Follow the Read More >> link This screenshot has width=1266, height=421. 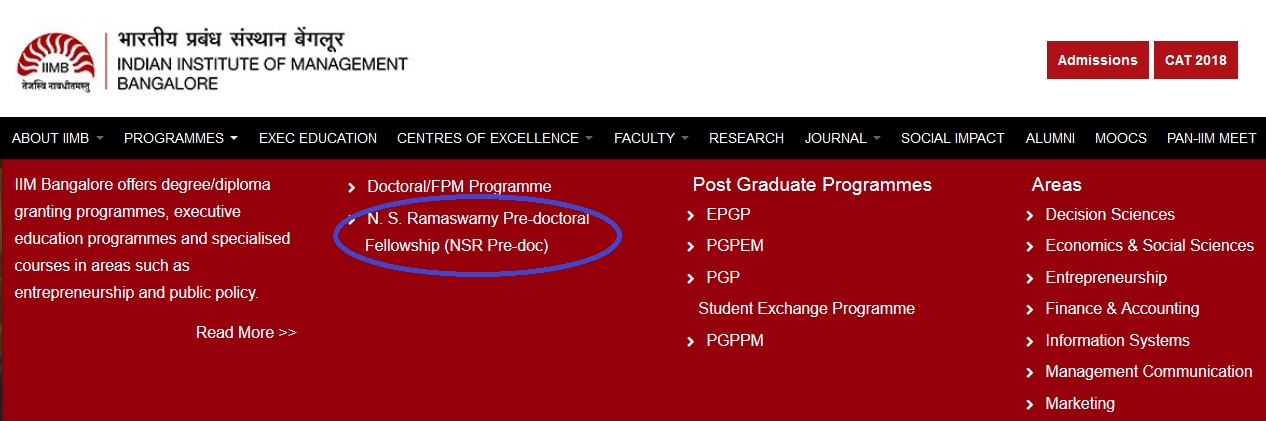point(246,332)
